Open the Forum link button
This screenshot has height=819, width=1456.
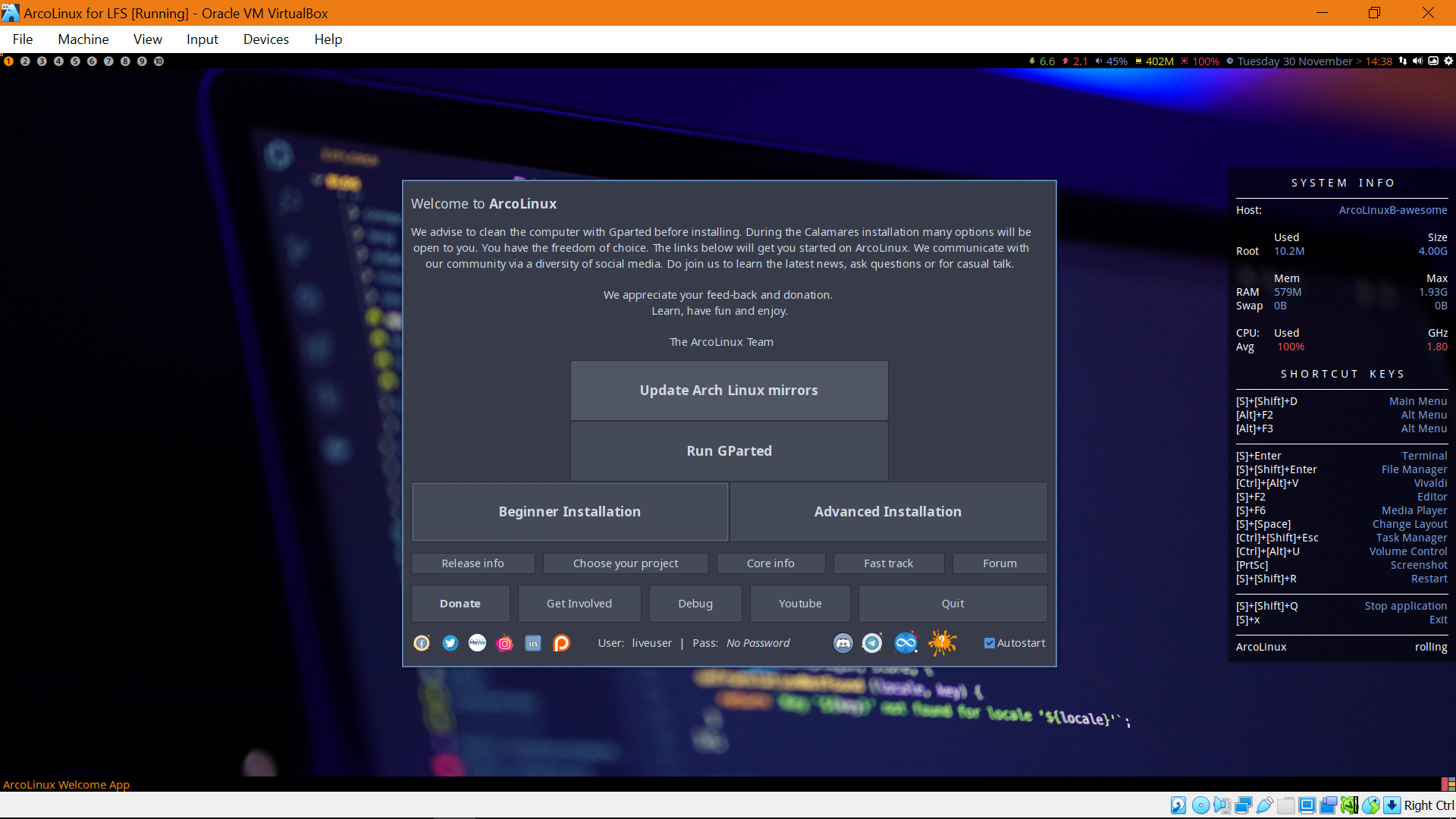(999, 563)
